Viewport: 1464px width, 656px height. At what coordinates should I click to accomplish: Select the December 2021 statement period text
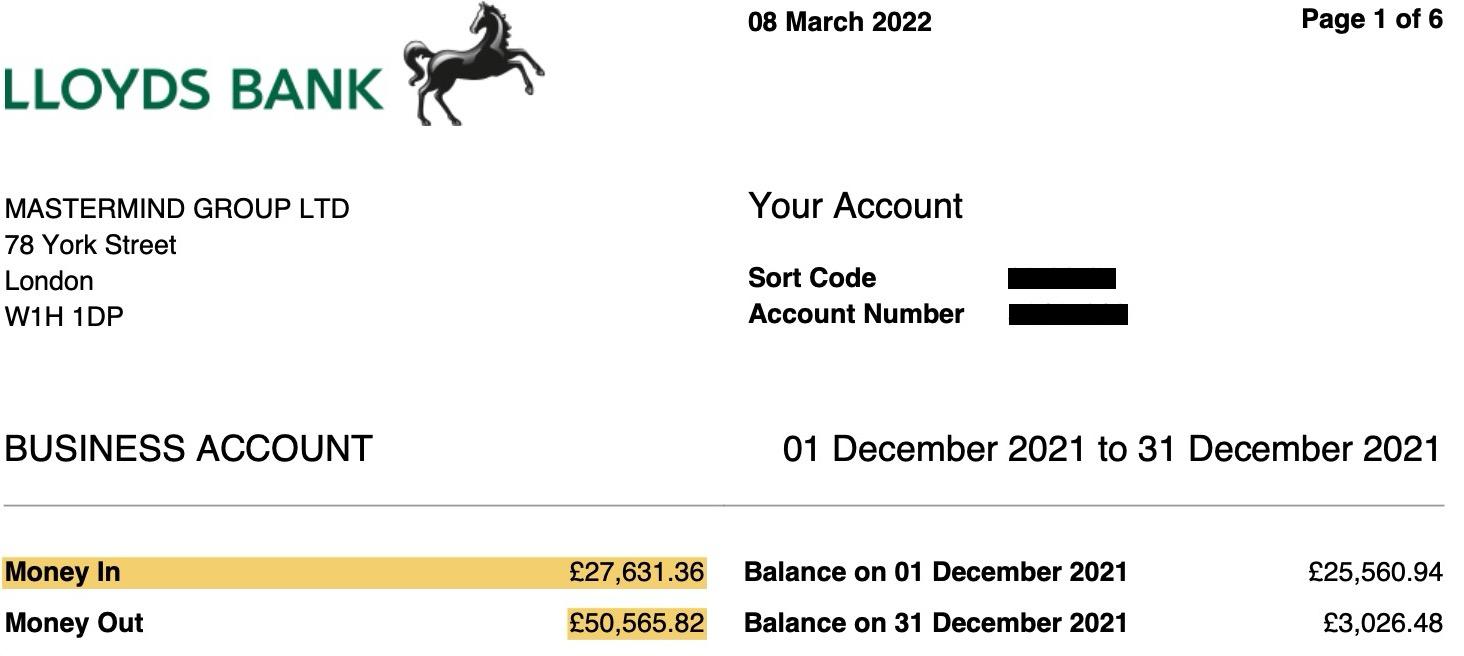point(1111,449)
